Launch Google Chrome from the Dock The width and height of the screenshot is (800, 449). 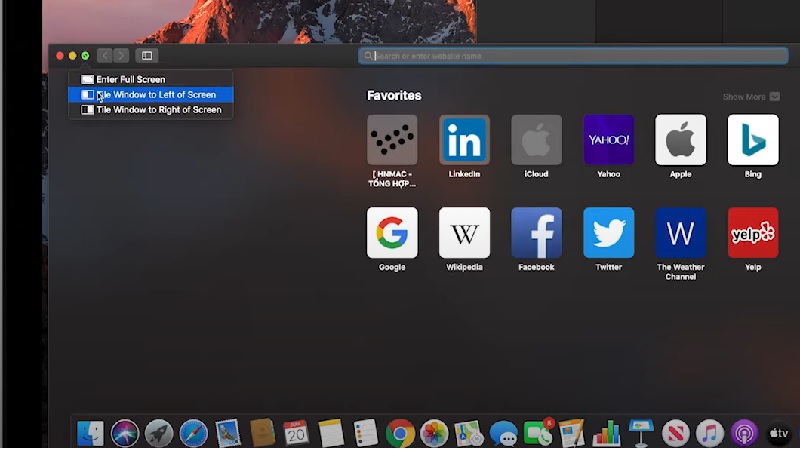click(400, 433)
